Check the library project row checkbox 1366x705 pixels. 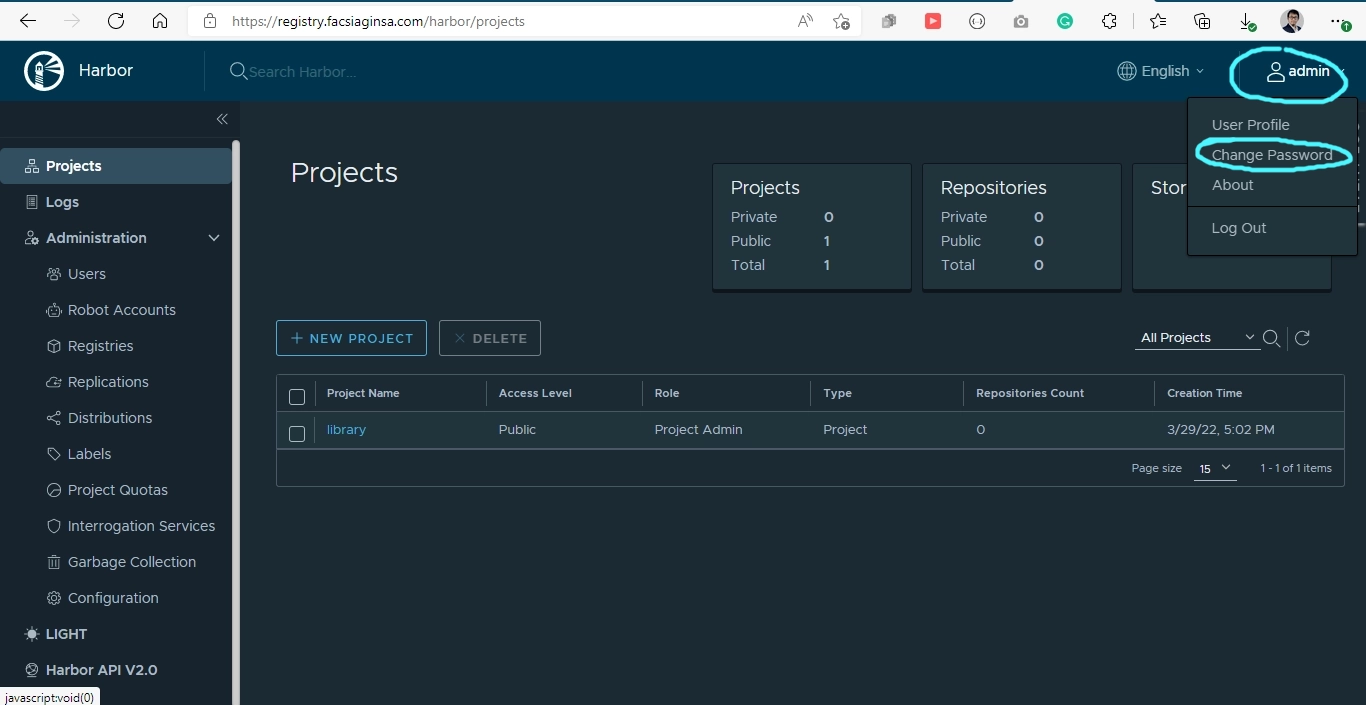(x=297, y=433)
